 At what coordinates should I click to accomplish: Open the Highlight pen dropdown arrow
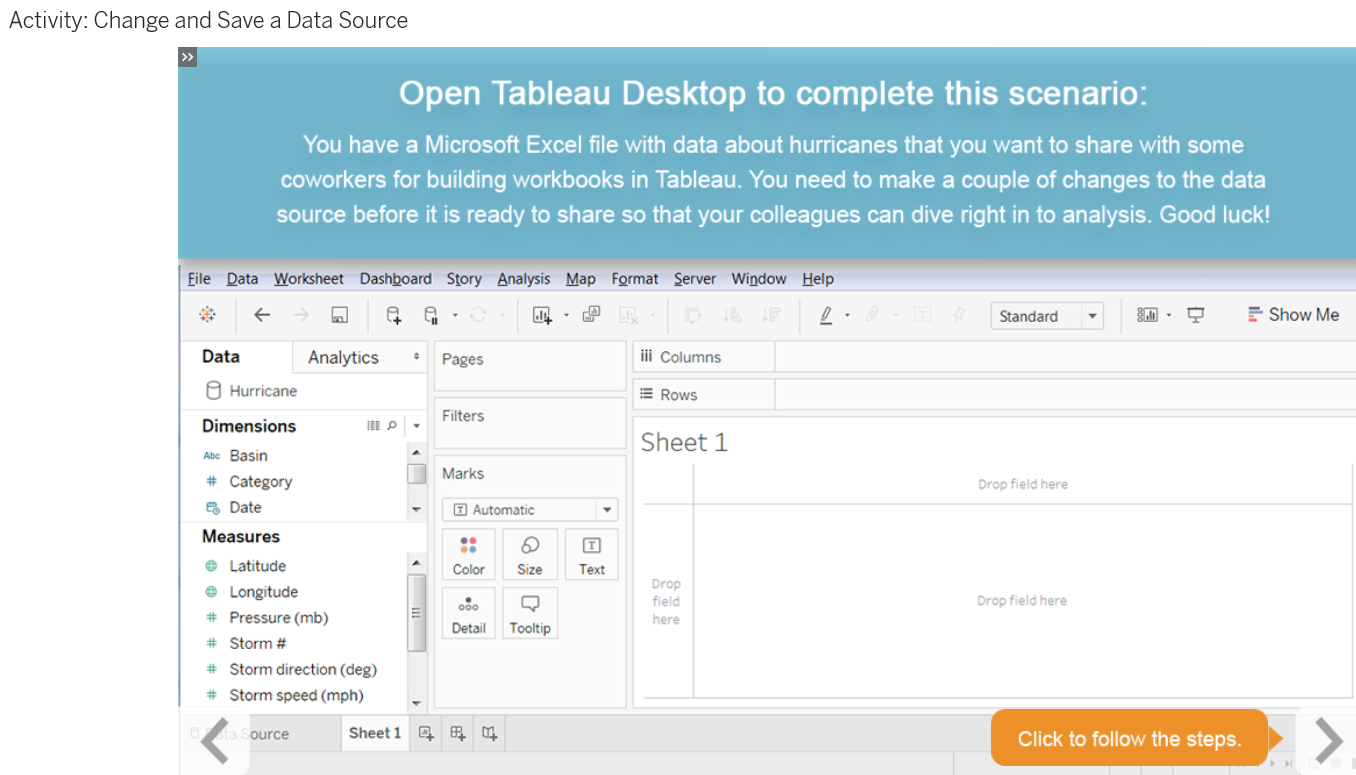coord(847,315)
